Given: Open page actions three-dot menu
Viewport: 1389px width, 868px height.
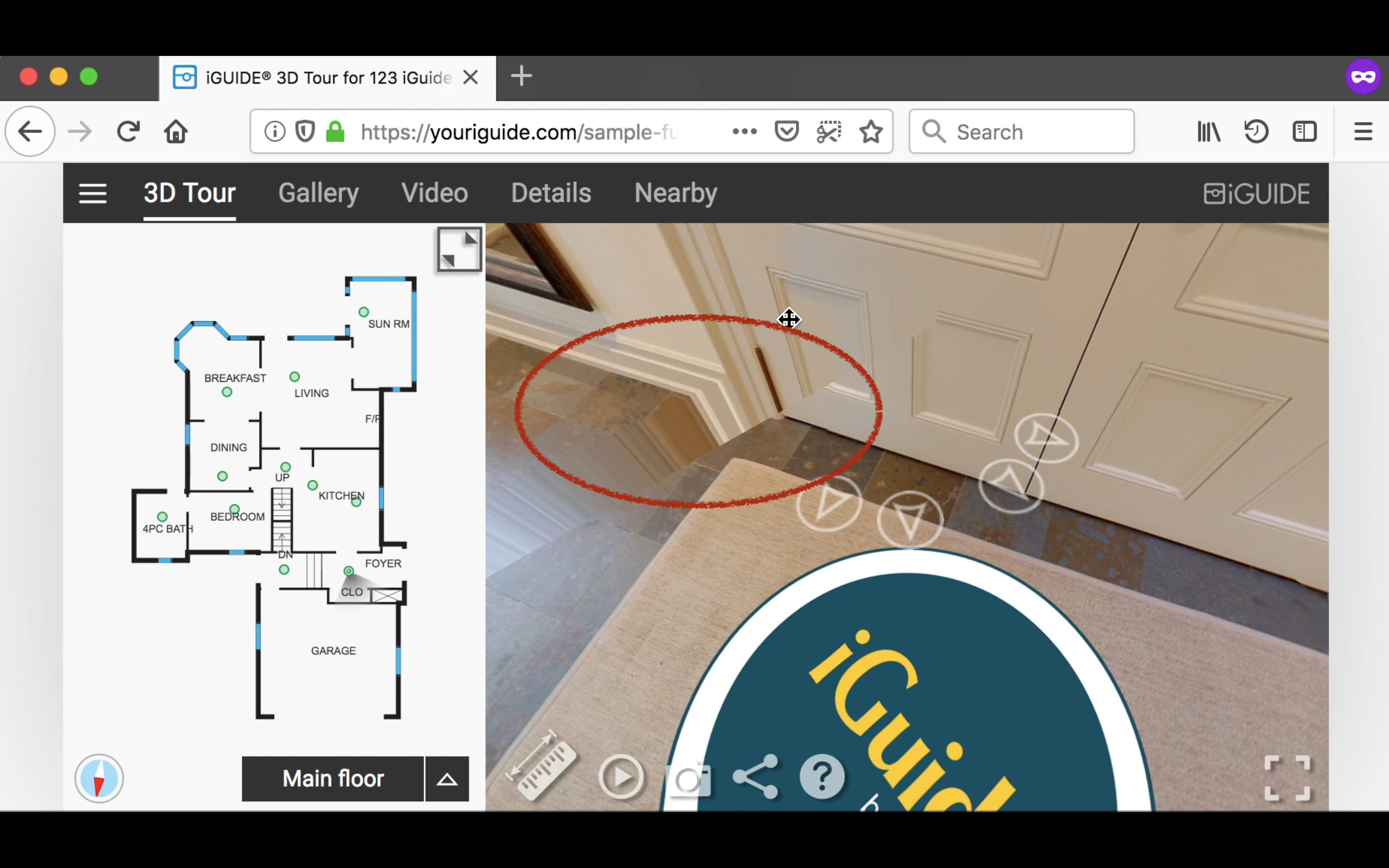Looking at the screenshot, I should pyautogui.click(x=745, y=132).
